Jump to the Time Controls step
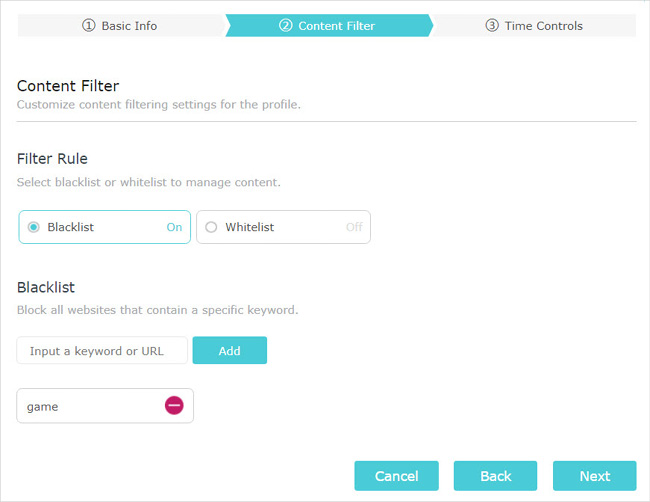 [534, 26]
